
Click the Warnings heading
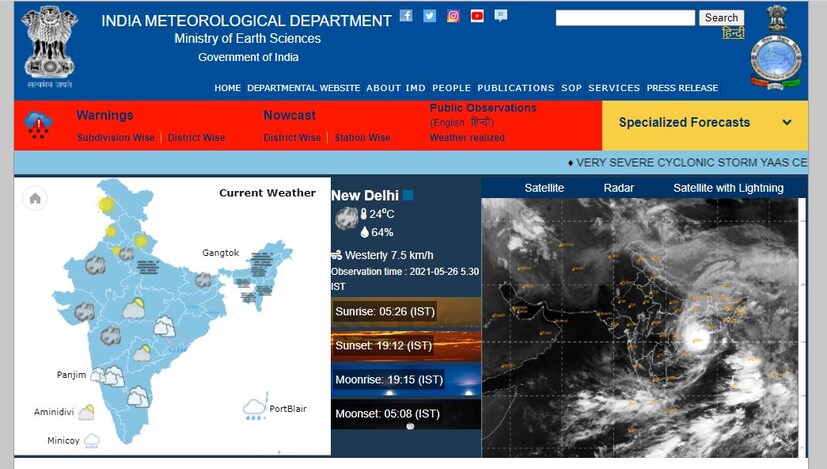(x=104, y=115)
